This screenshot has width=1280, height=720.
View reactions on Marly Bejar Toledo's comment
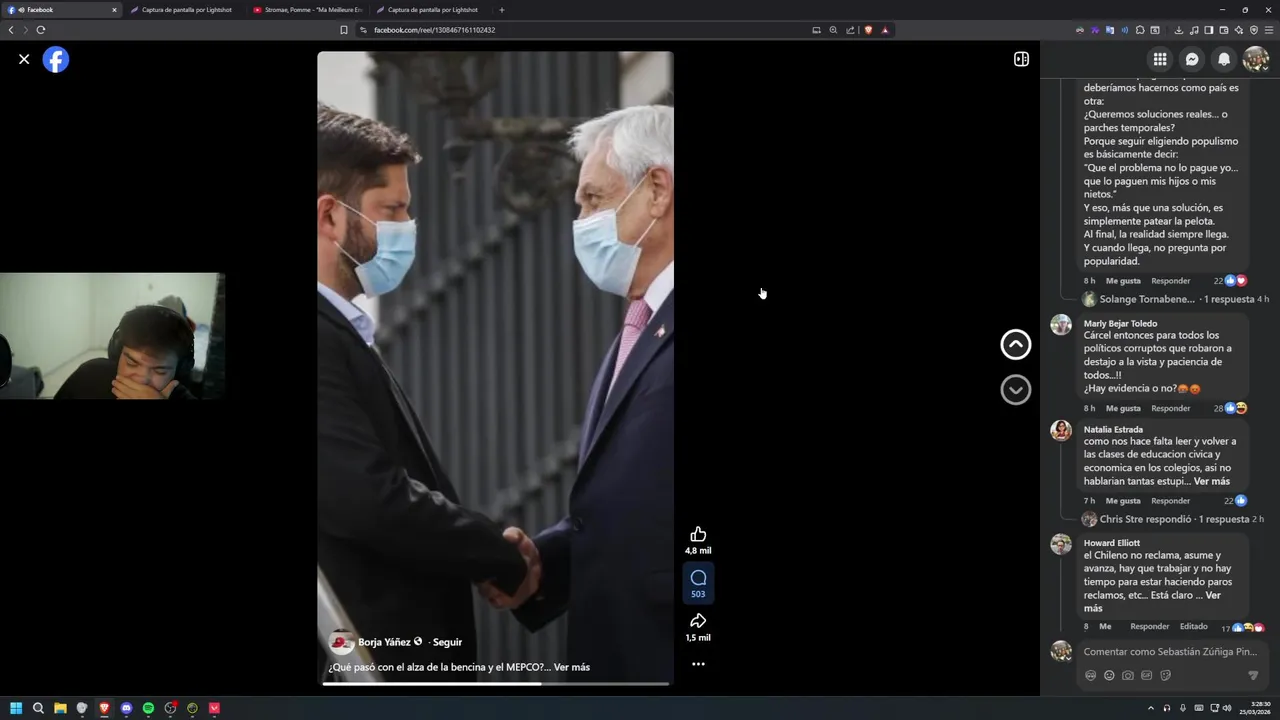click(1231, 408)
